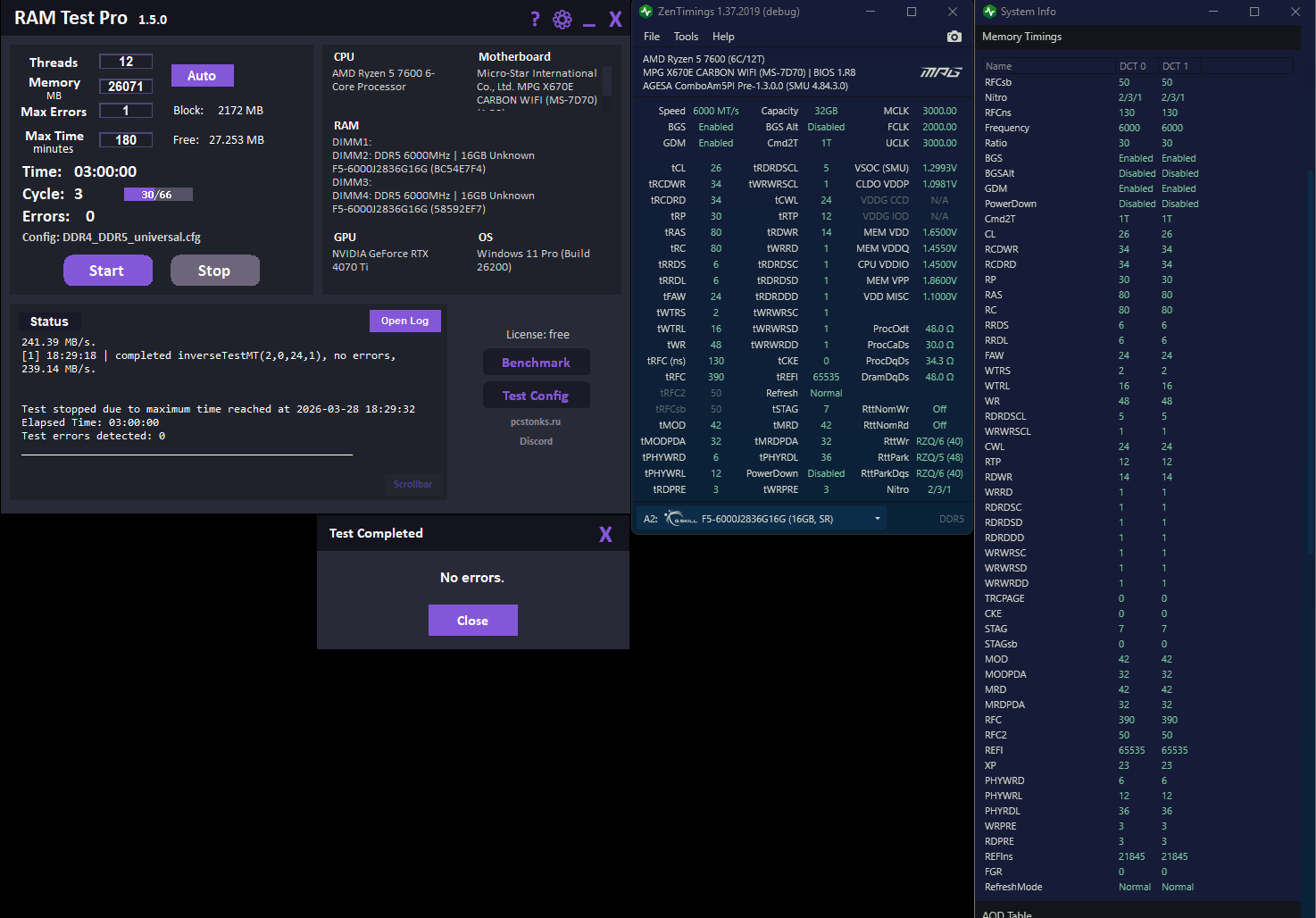Click the VSOC (SMU) value 1.2993V
The image size is (1316, 918).
click(939, 168)
